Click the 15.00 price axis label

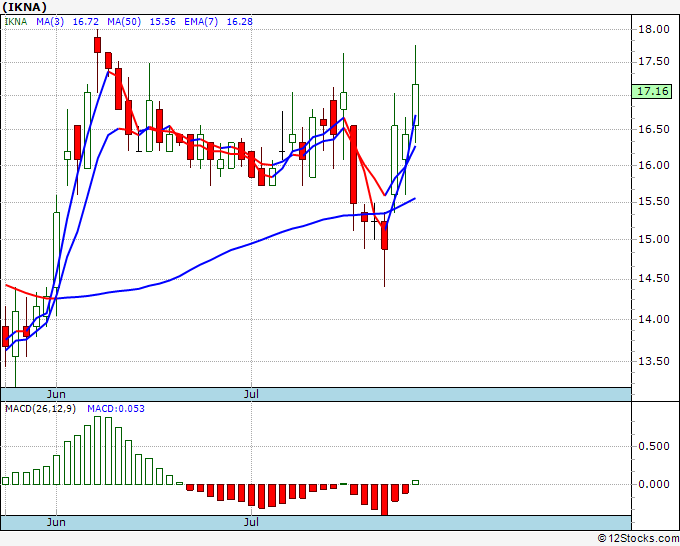654,239
